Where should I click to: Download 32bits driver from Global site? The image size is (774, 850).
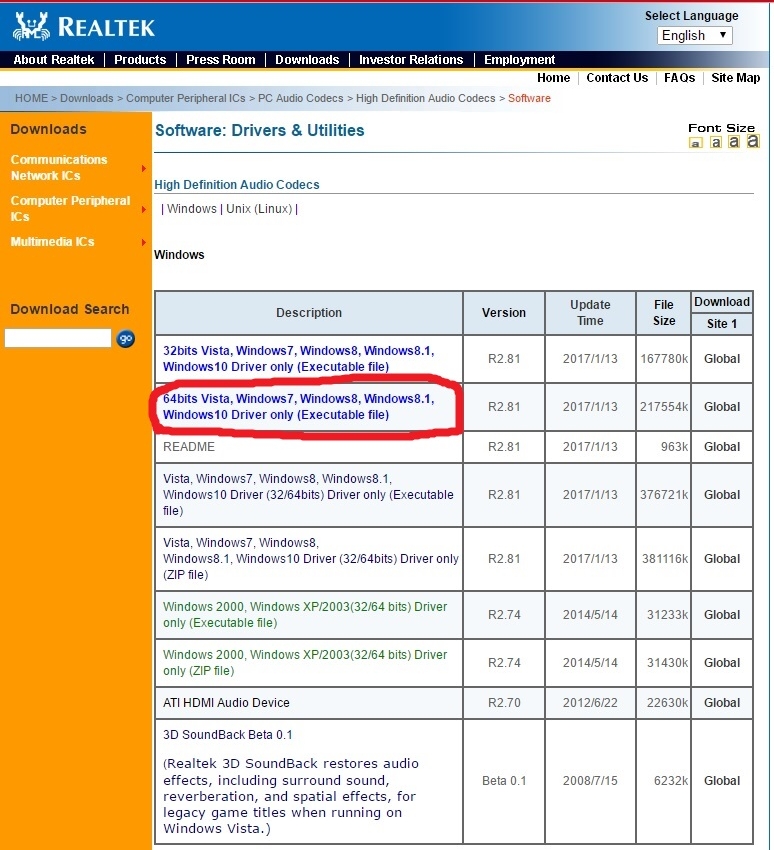click(721, 359)
